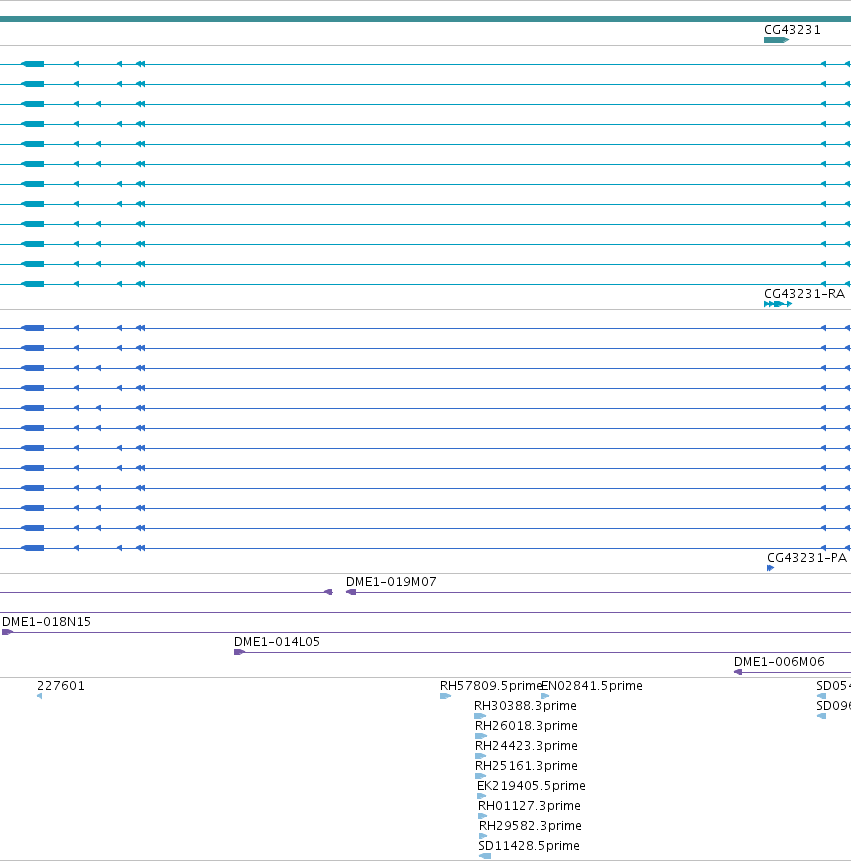851x861 pixels.
Task: Click the RH01127.3prime EST glyph
Action: coord(483,816)
